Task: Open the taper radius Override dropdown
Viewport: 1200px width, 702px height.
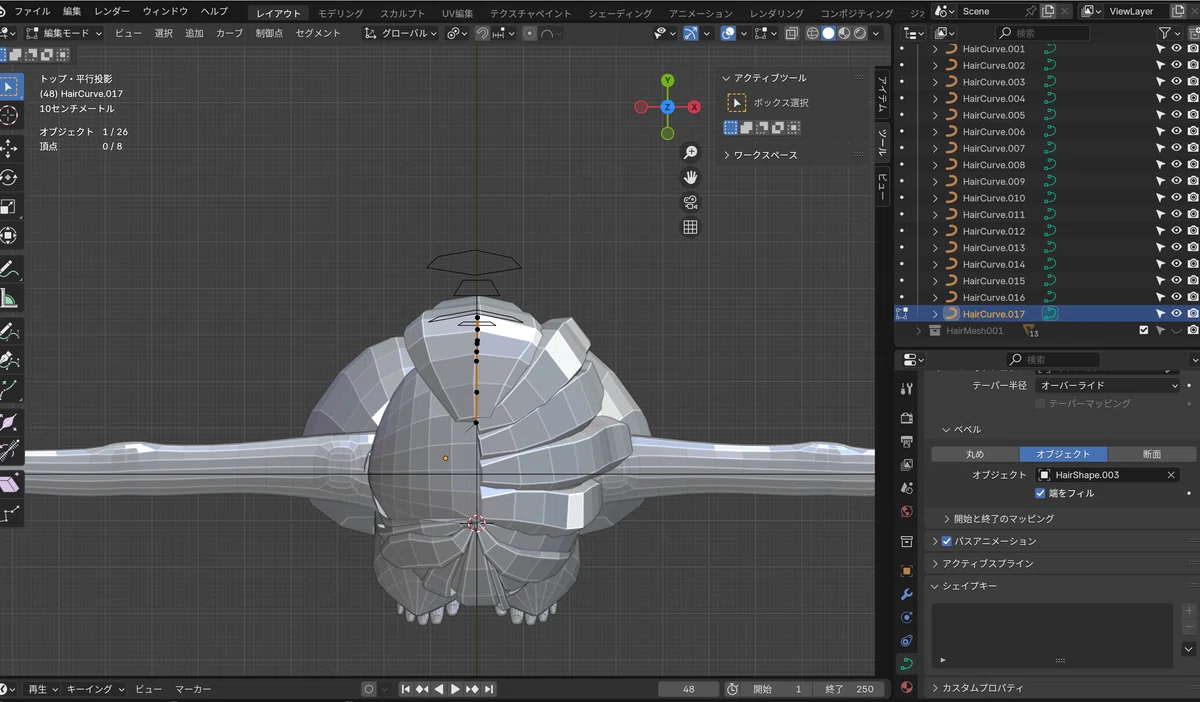Action: pos(1109,385)
